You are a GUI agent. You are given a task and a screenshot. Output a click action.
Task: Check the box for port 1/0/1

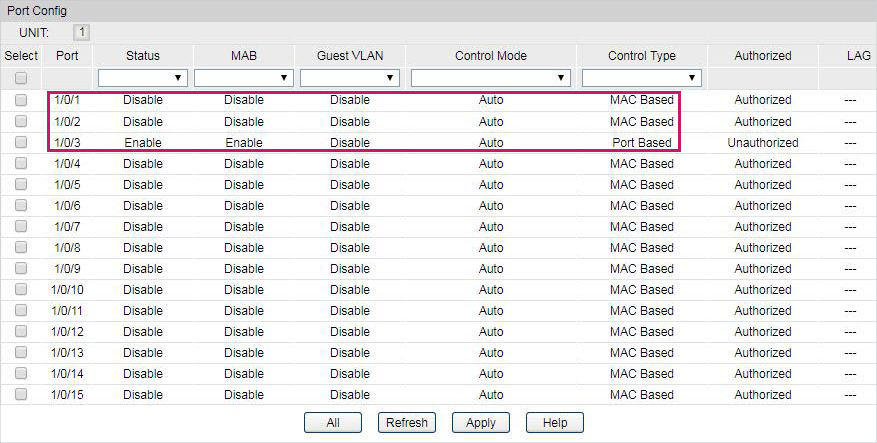[x=21, y=100]
